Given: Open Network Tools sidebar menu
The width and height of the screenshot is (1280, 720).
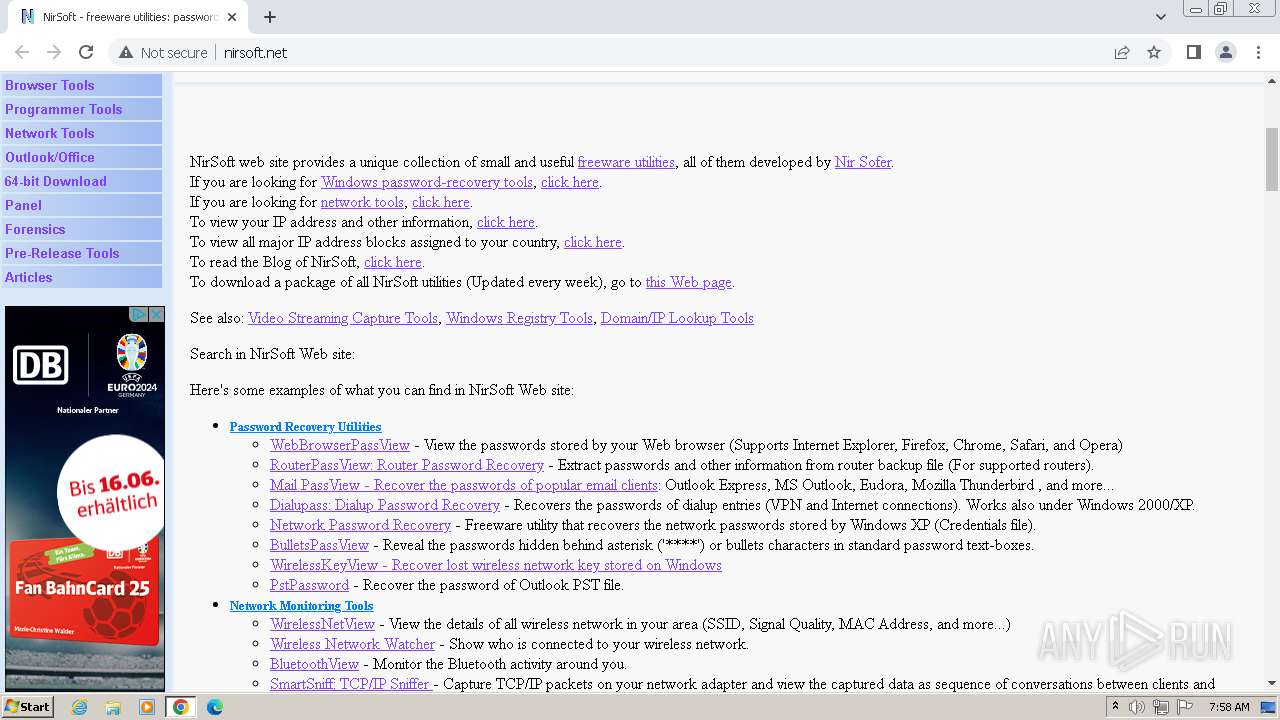Looking at the screenshot, I should pyautogui.click(x=82, y=133).
